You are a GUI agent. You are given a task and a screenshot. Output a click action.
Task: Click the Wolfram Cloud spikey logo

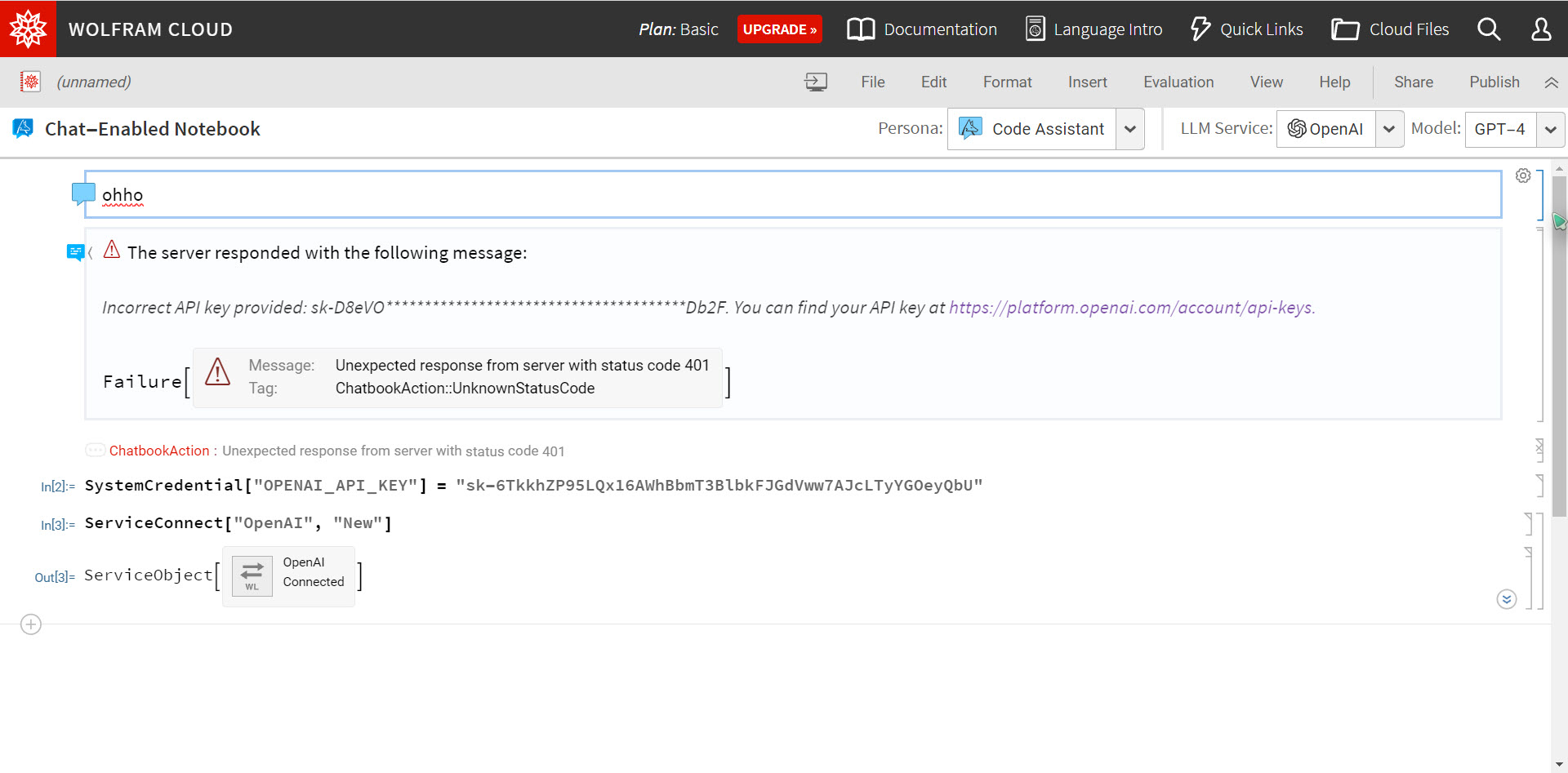(x=29, y=29)
